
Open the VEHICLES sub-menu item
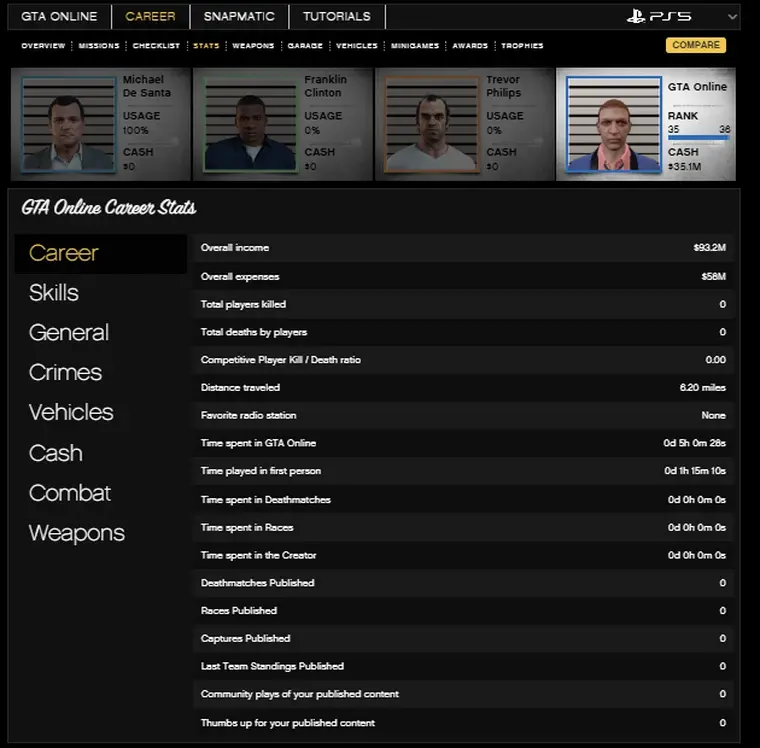click(357, 46)
